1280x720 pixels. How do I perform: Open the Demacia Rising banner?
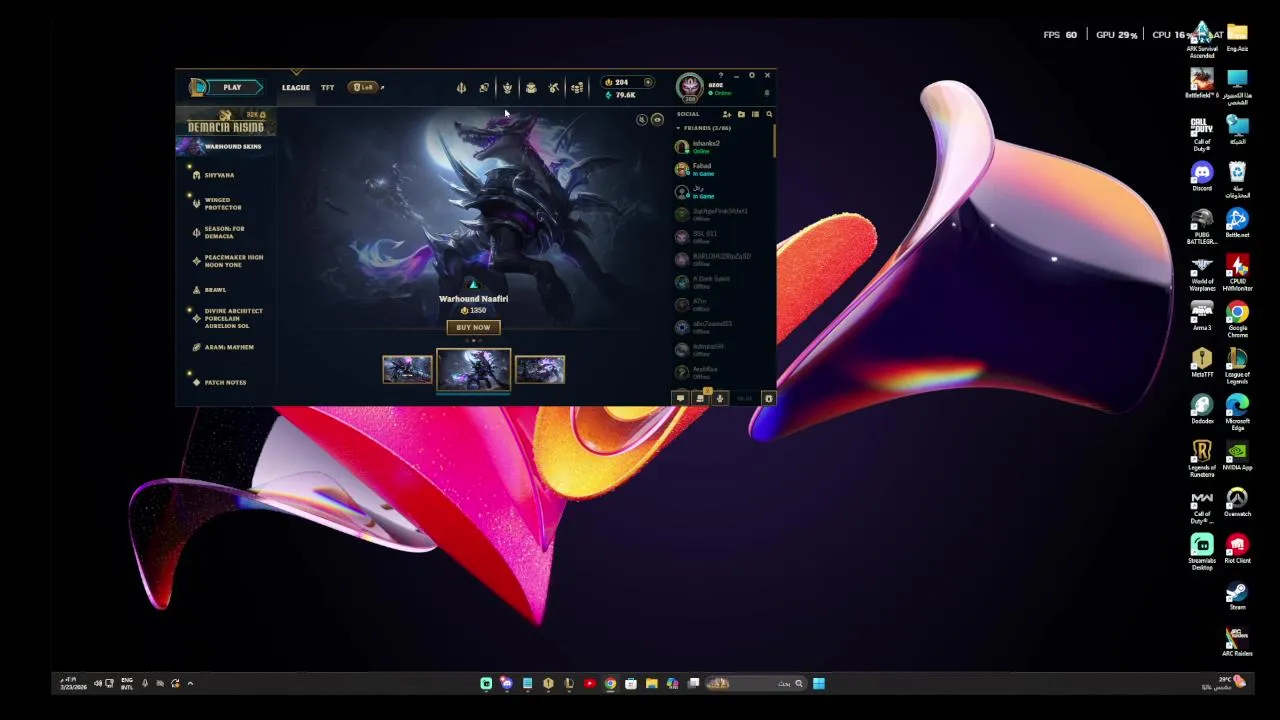(x=226, y=122)
